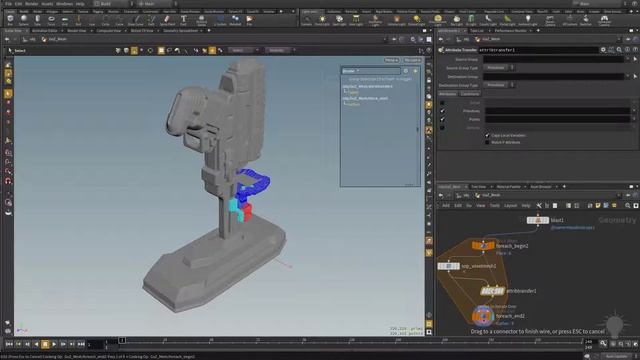Switch to the Geometry Spreadsheet tab
Image resolution: width=640 pixels, height=360 pixels.
180,31
